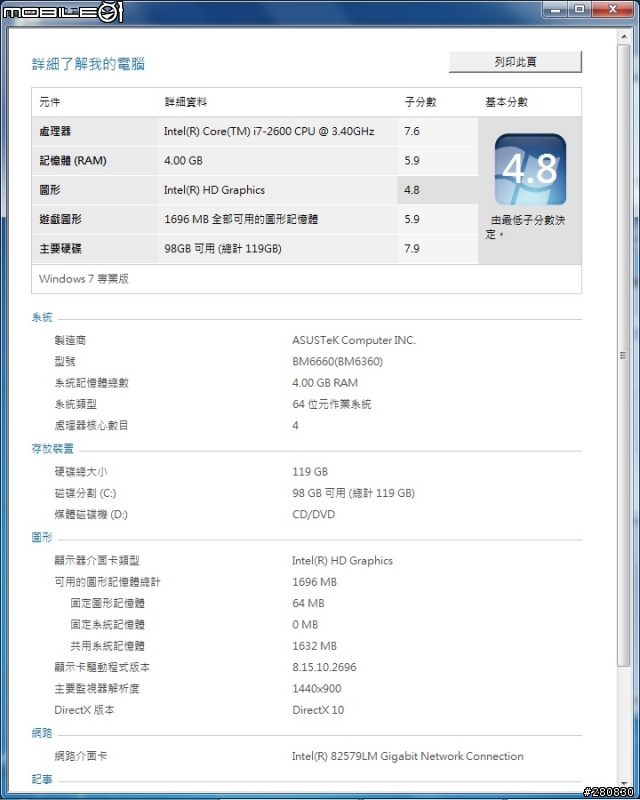Click the processor subscore 7.6
Screen dimensions: 640x800
pyautogui.click(x=412, y=131)
